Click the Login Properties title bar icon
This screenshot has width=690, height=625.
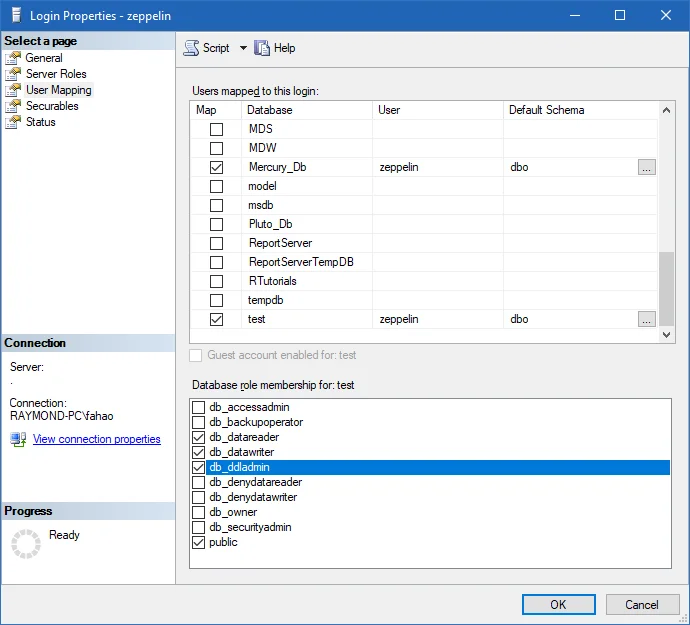click(14, 15)
